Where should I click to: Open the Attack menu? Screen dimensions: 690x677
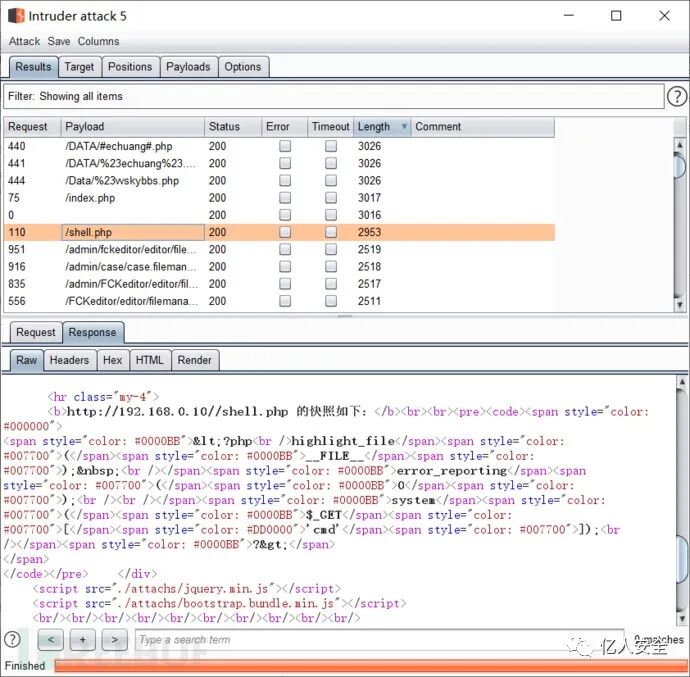click(24, 41)
